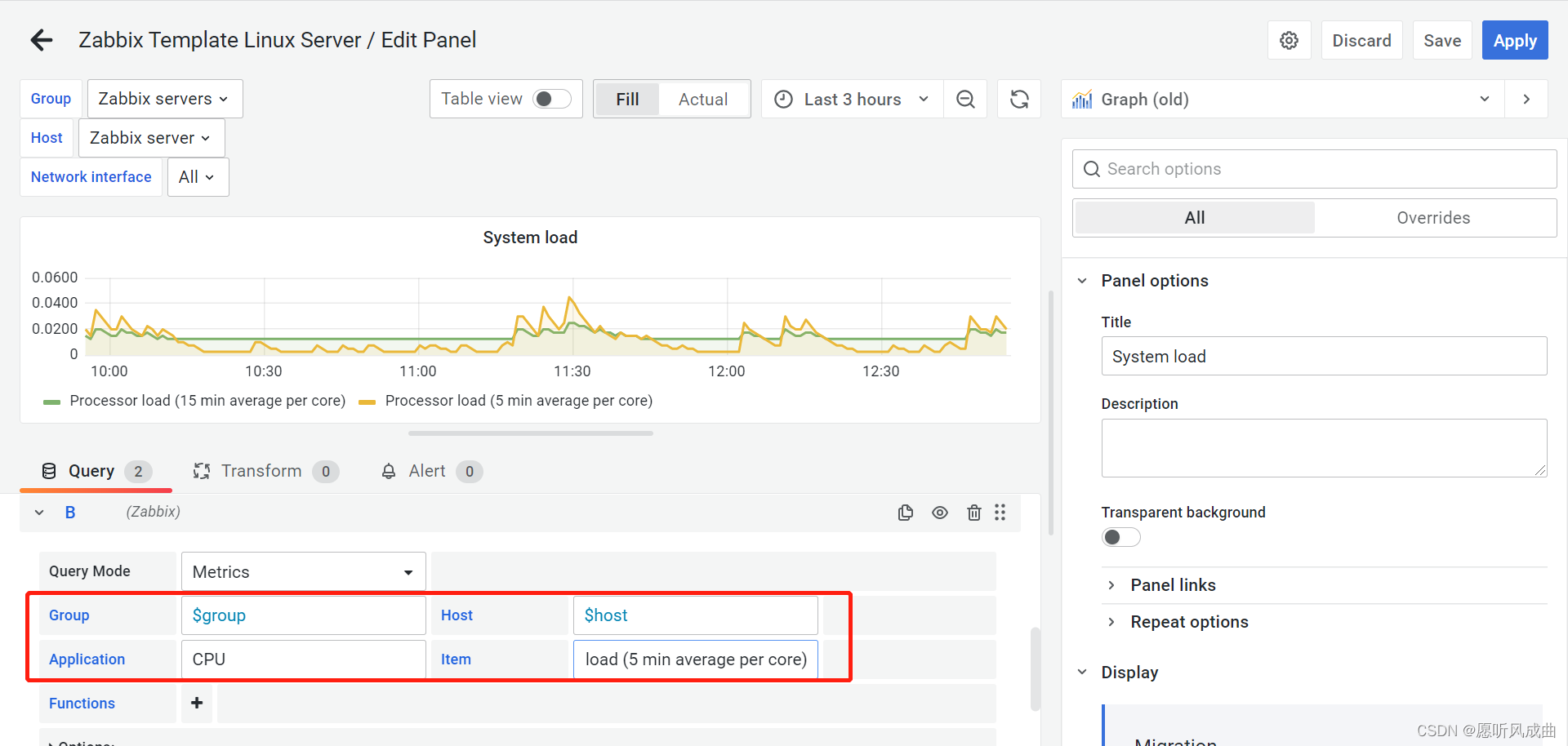
Task: Click the database icon on Query tab
Action: (49, 471)
